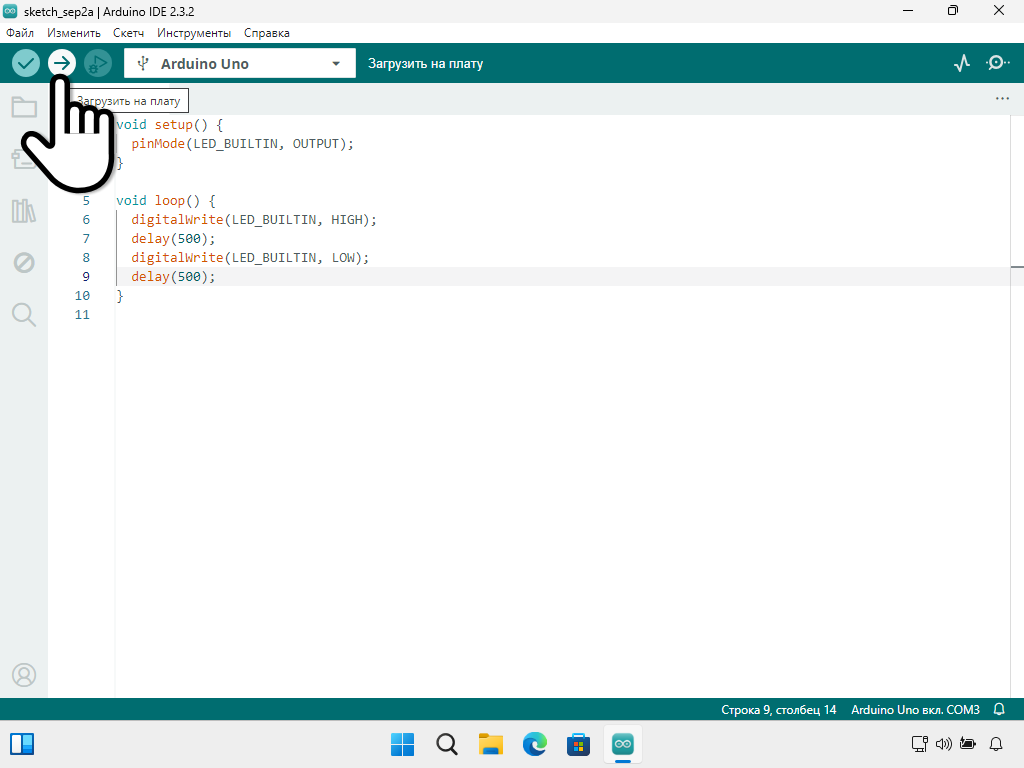The width and height of the screenshot is (1024, 768).
Task: Open the Справка menu
Action: coord(266,33)
